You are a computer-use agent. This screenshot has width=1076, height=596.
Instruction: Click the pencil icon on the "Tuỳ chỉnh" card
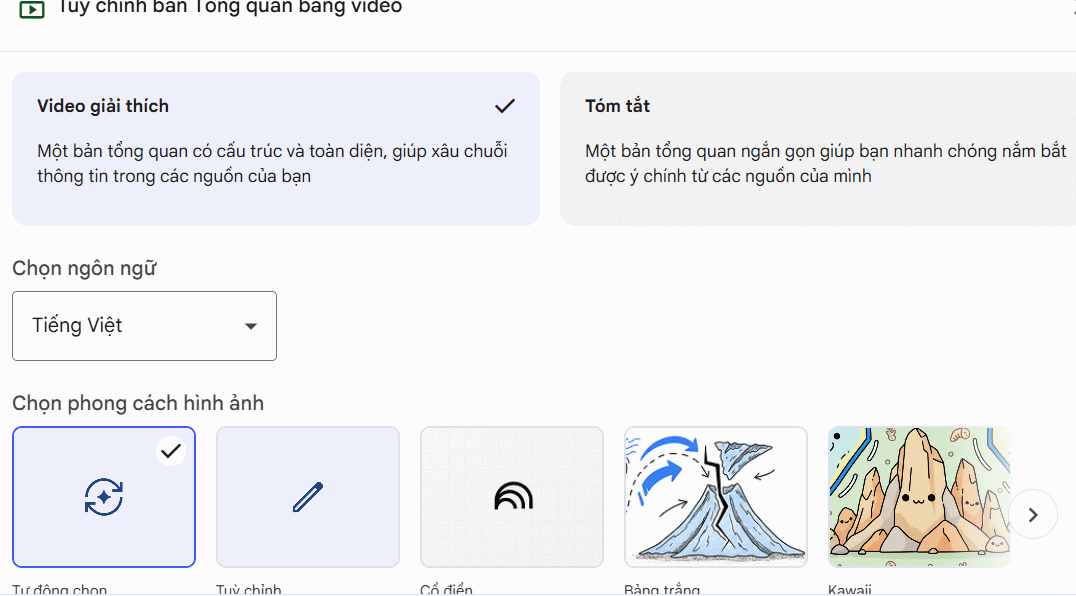[307, 495]
